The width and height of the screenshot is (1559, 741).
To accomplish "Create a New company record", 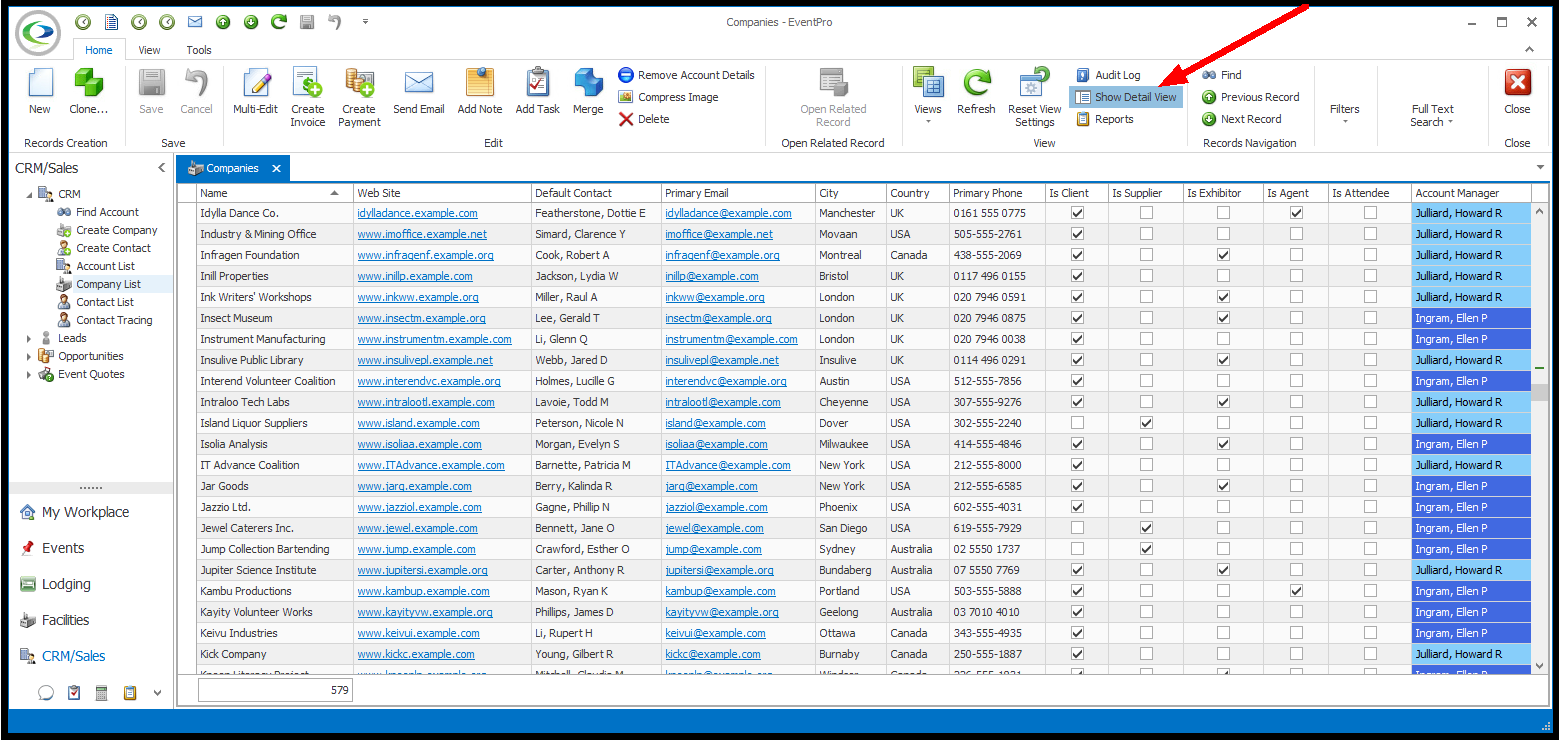I will point(40,92).
